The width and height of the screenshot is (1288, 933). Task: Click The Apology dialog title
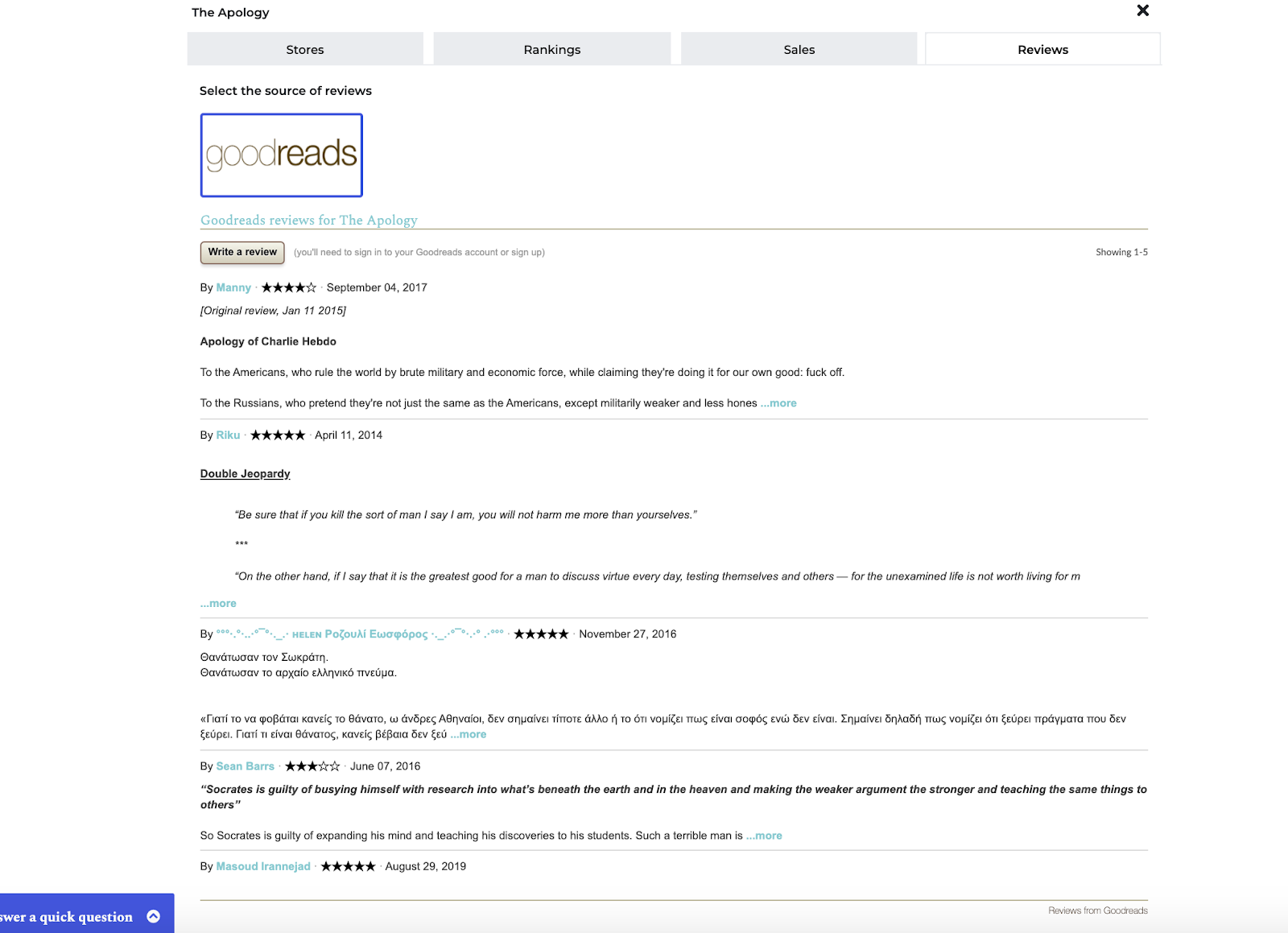pyautogui.click(x=230, y=12)
